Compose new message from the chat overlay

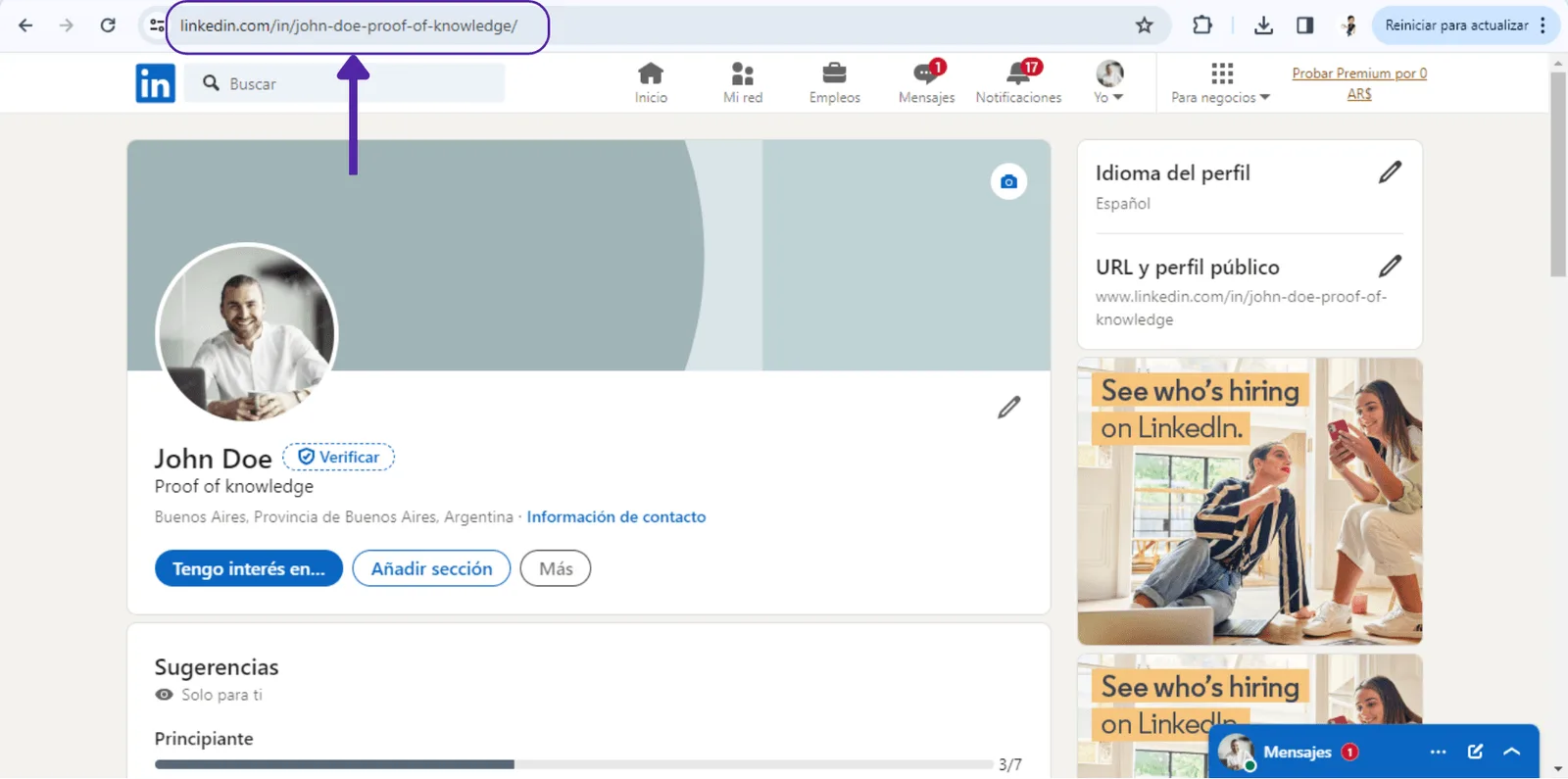click(x=1475, y=752)
